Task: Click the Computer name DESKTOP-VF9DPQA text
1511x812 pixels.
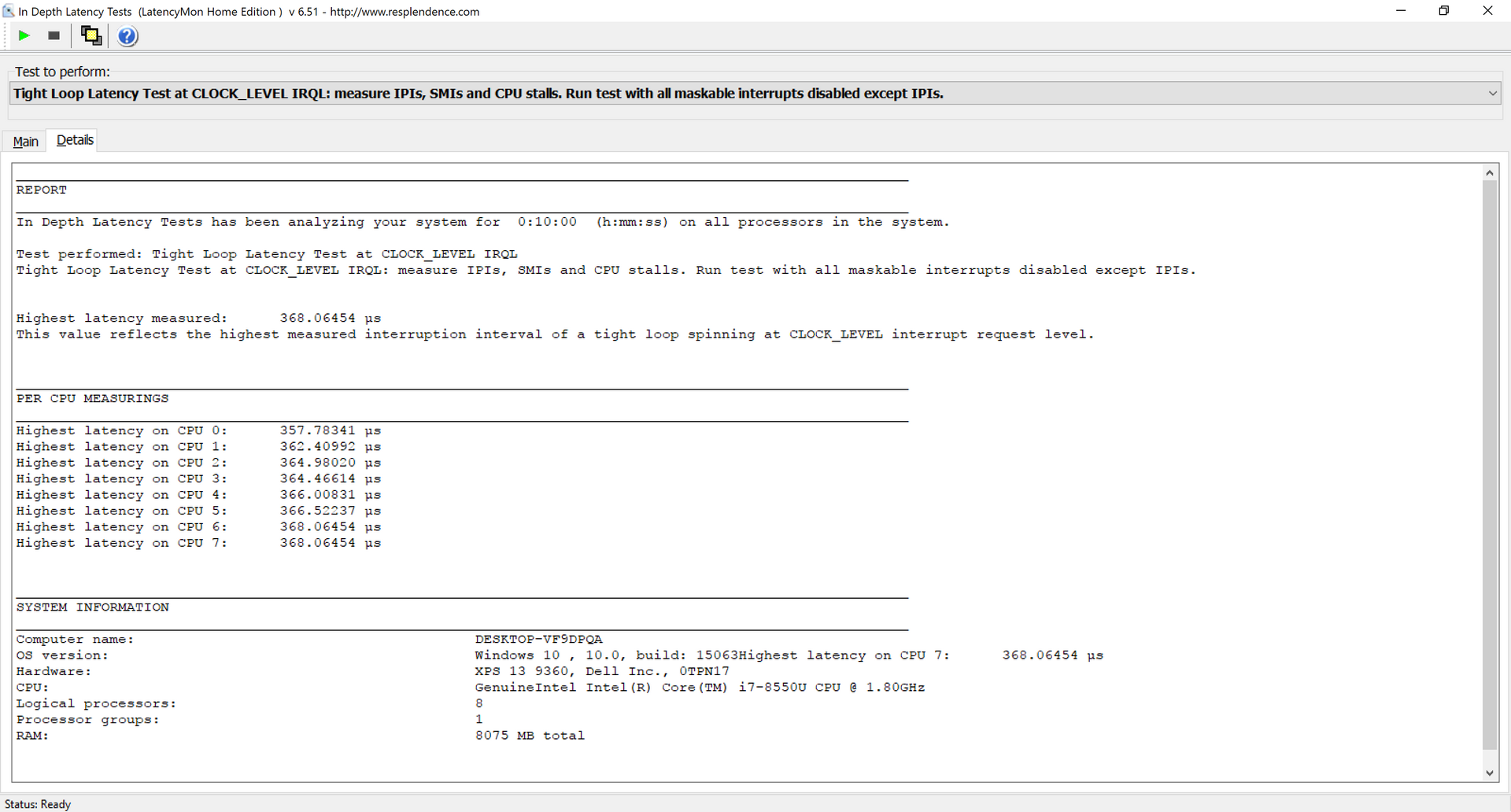Action: (538, 639)
